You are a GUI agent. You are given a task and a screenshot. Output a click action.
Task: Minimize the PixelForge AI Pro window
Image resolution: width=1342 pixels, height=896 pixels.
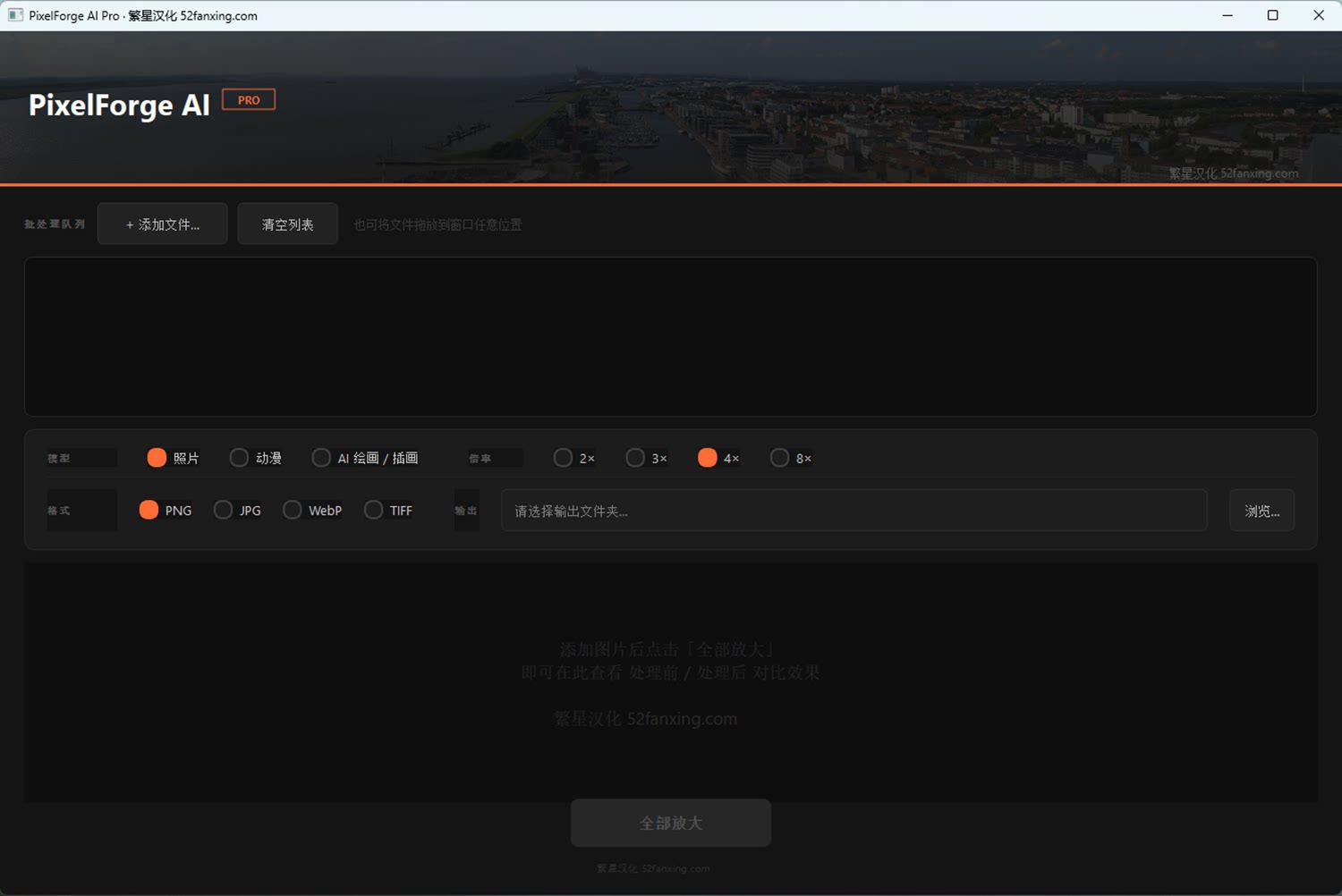(x=1227, y=15)
